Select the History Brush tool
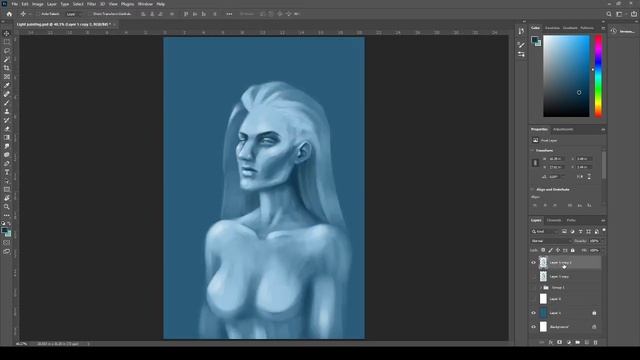640x360 pixels. (x=7, y=120)
